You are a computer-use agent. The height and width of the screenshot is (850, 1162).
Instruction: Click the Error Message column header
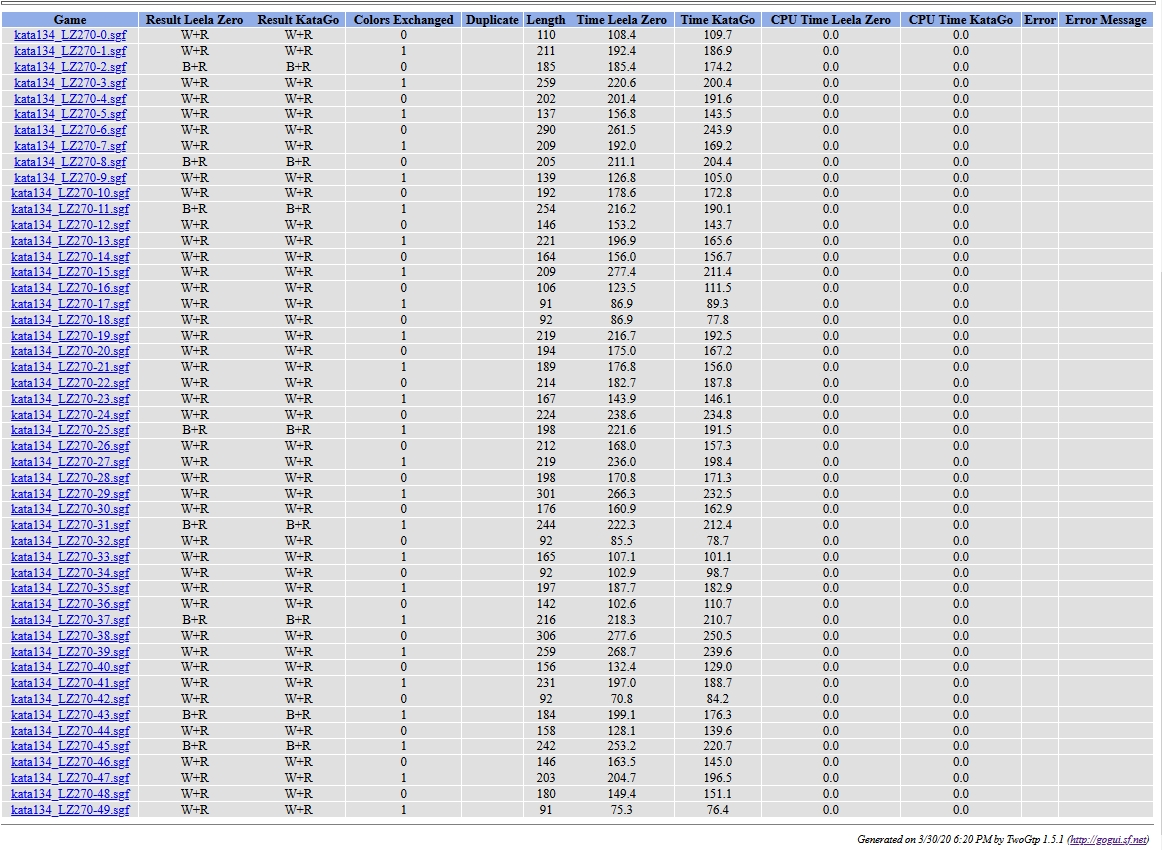[1105, 20]
